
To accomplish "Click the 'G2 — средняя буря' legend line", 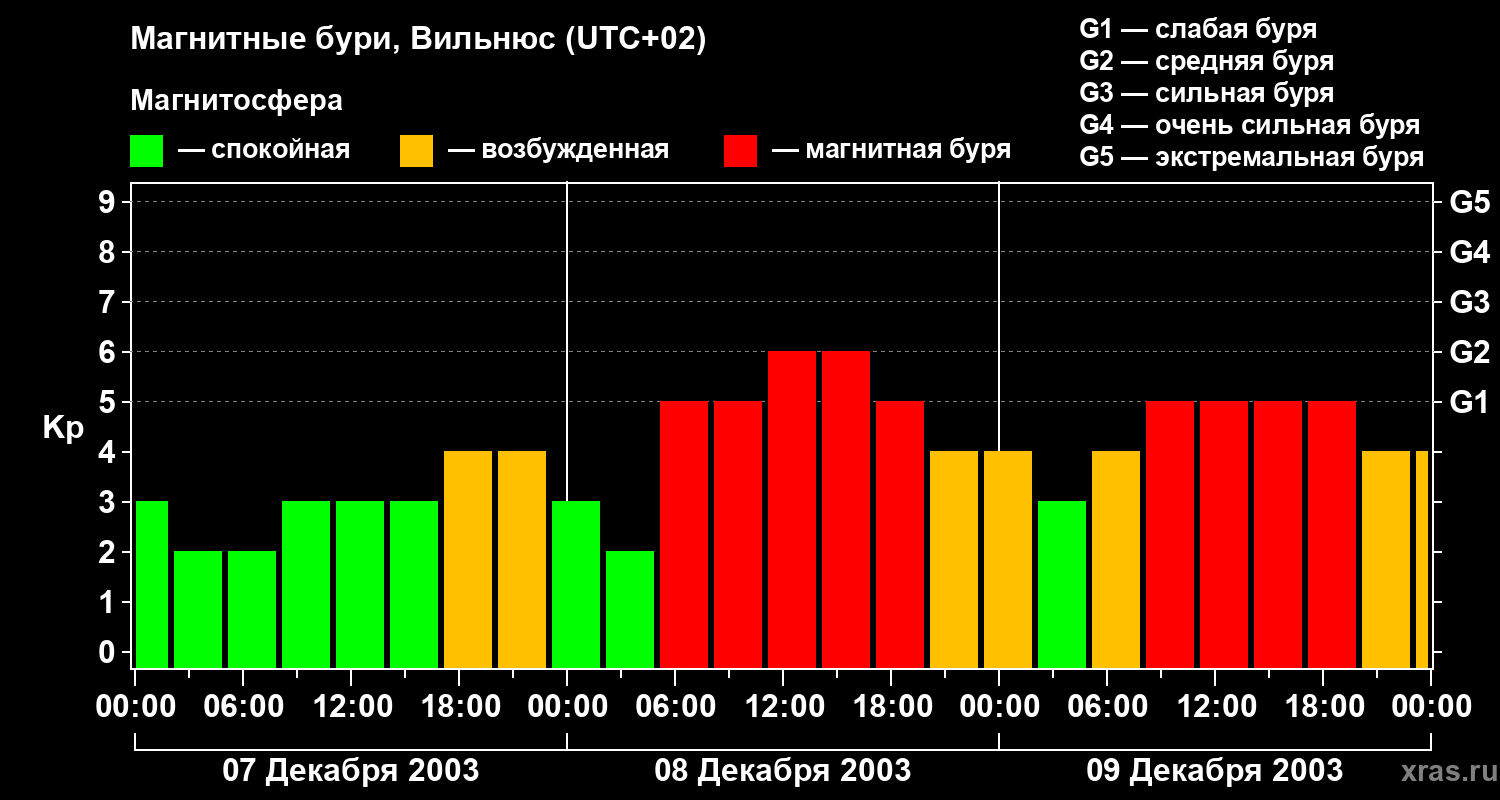I will click(x=1206, y=61).
